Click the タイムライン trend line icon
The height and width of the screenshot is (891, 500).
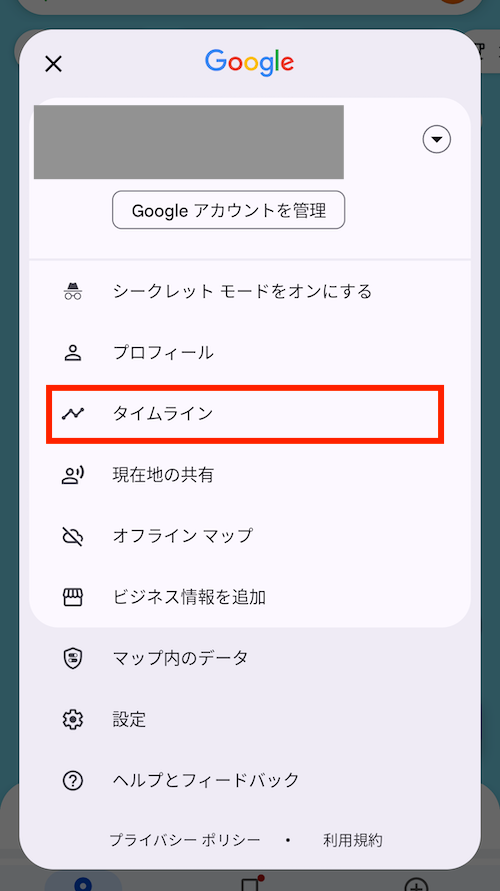pos(73,414)
